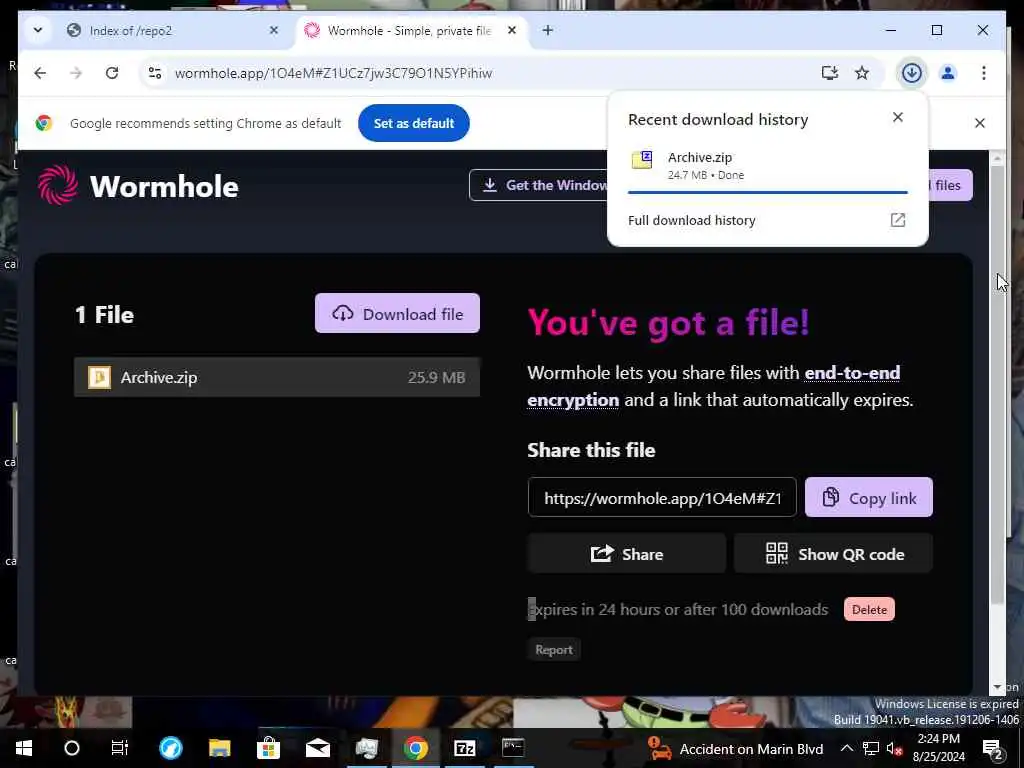The height and width of the screenshot is (768, 1024).
Task: Close the Index of /repo2 tab
Action: click(x=274, y=30)
